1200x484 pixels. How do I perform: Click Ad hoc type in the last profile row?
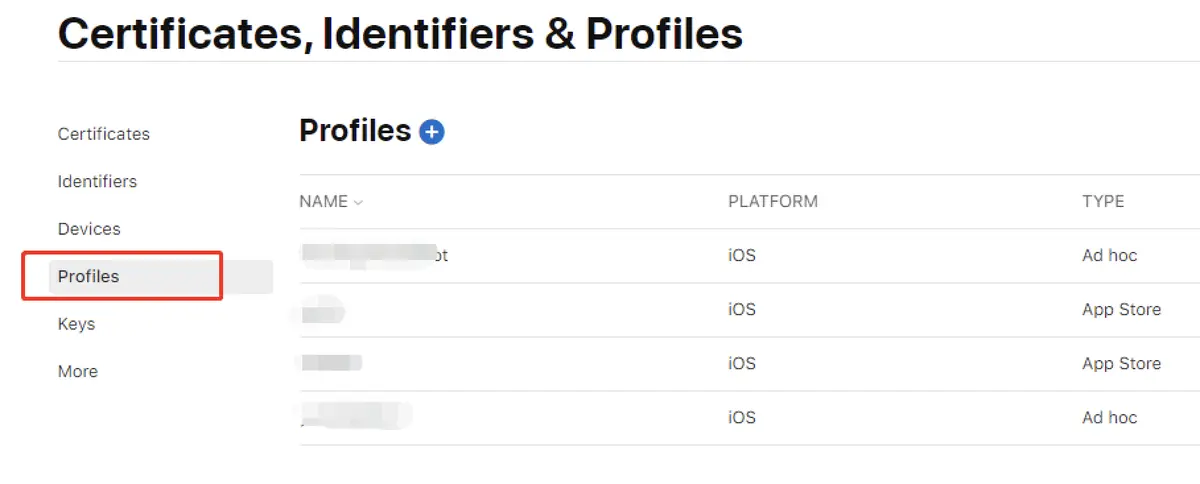tap(1109, 417)
